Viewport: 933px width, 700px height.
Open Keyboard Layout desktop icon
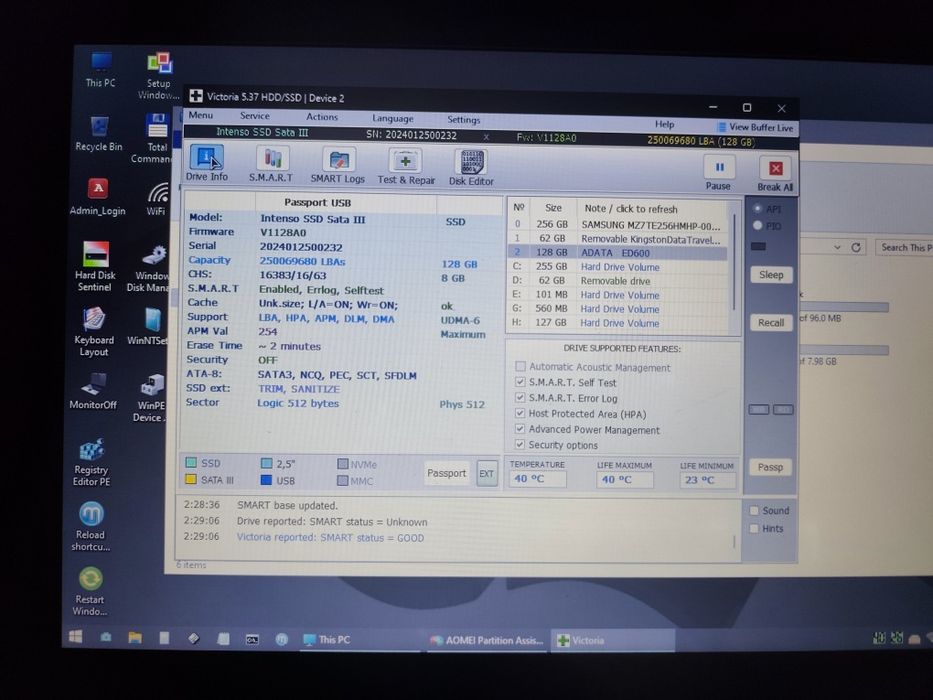pyautogui.click(x=94, y=332)
